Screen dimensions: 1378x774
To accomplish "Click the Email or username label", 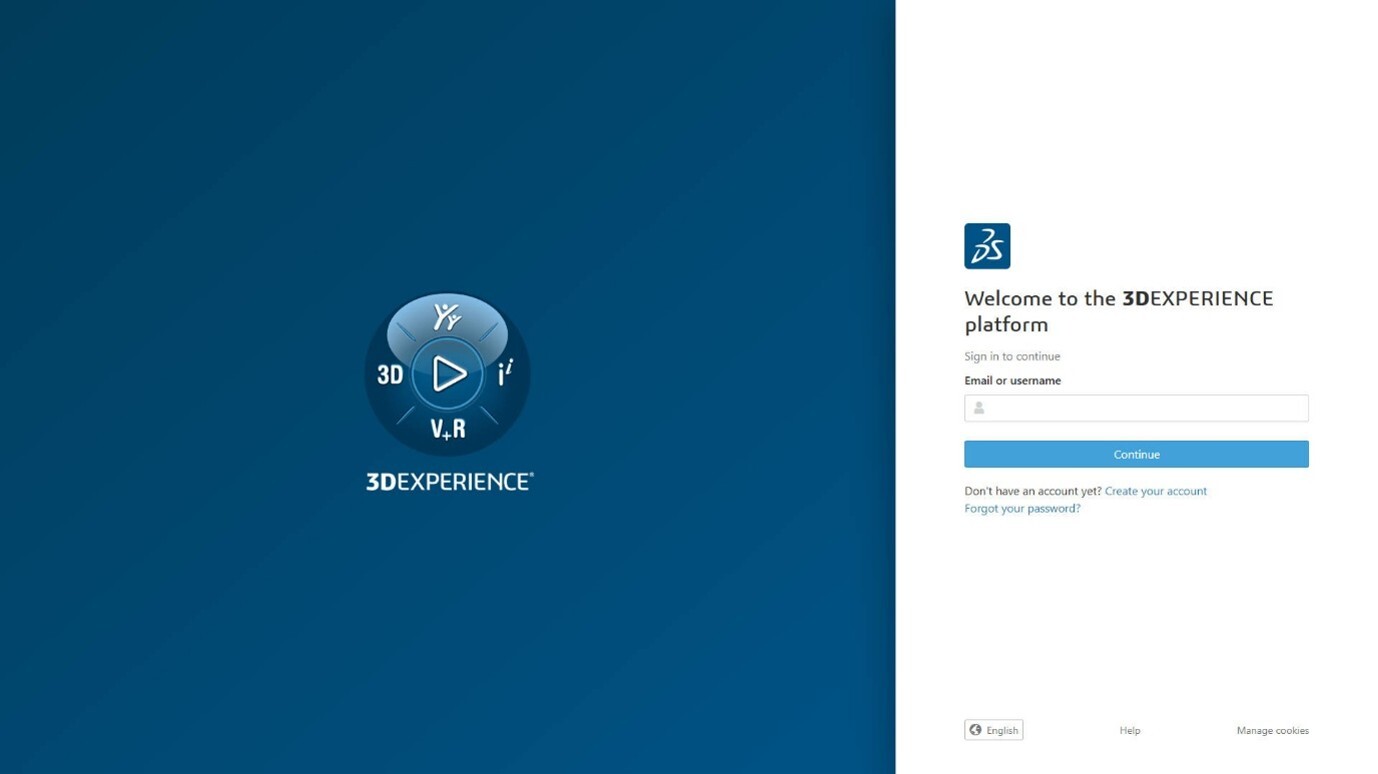I will pyautogui.click(x=1012, y=380).
